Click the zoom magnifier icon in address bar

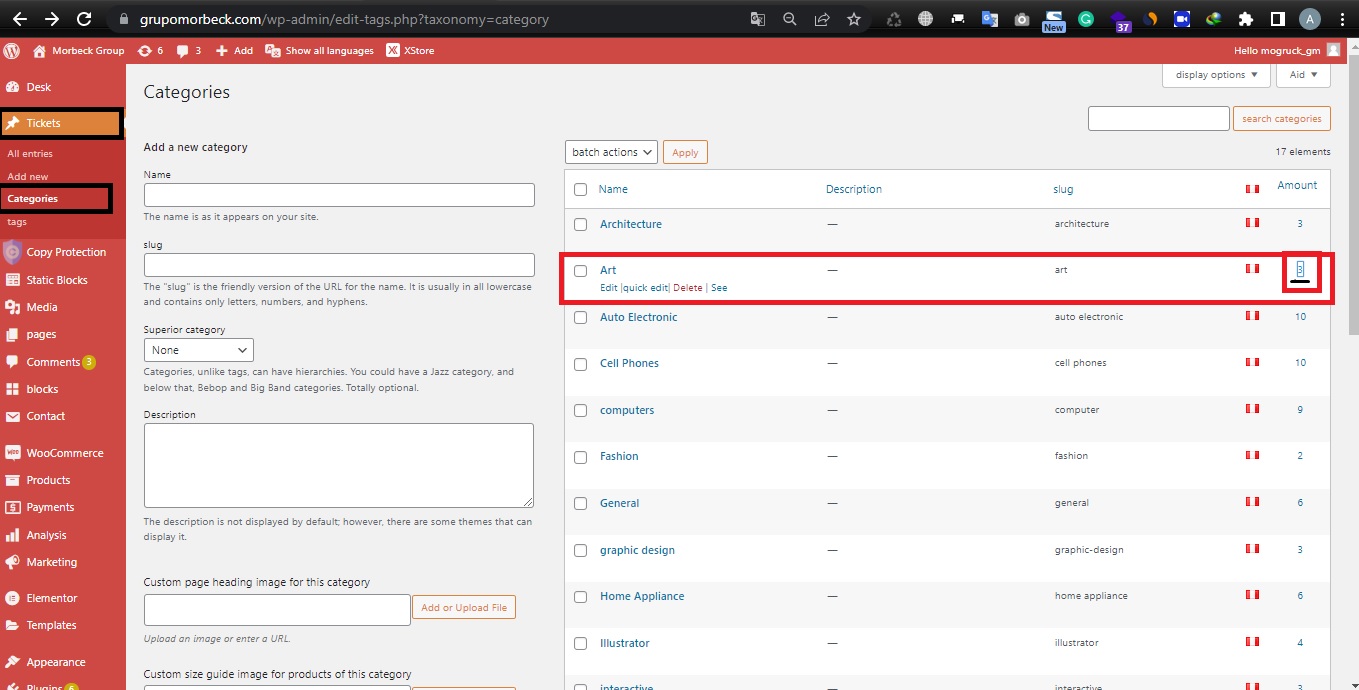790,19
